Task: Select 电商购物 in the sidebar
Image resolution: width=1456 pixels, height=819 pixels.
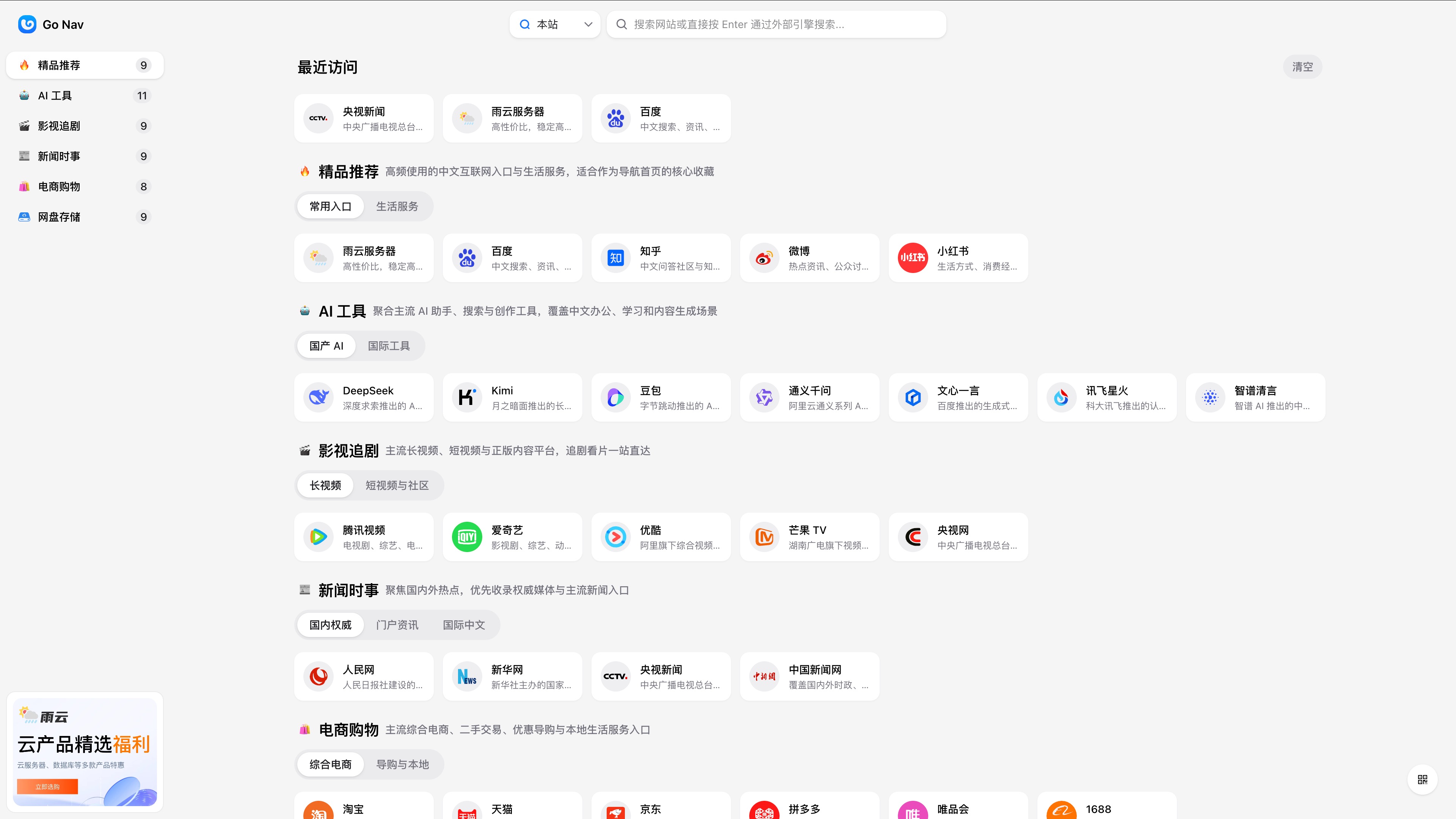Action: tap(85, 187)
